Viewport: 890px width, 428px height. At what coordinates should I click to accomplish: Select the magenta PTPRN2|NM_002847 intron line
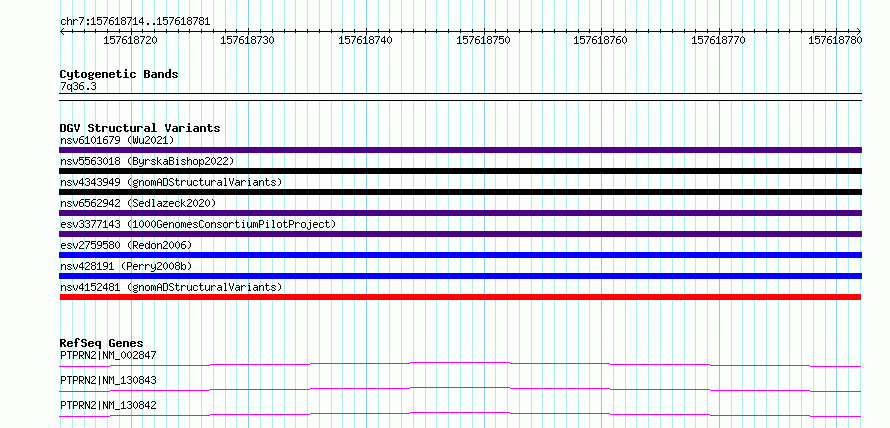click(461, 364)
